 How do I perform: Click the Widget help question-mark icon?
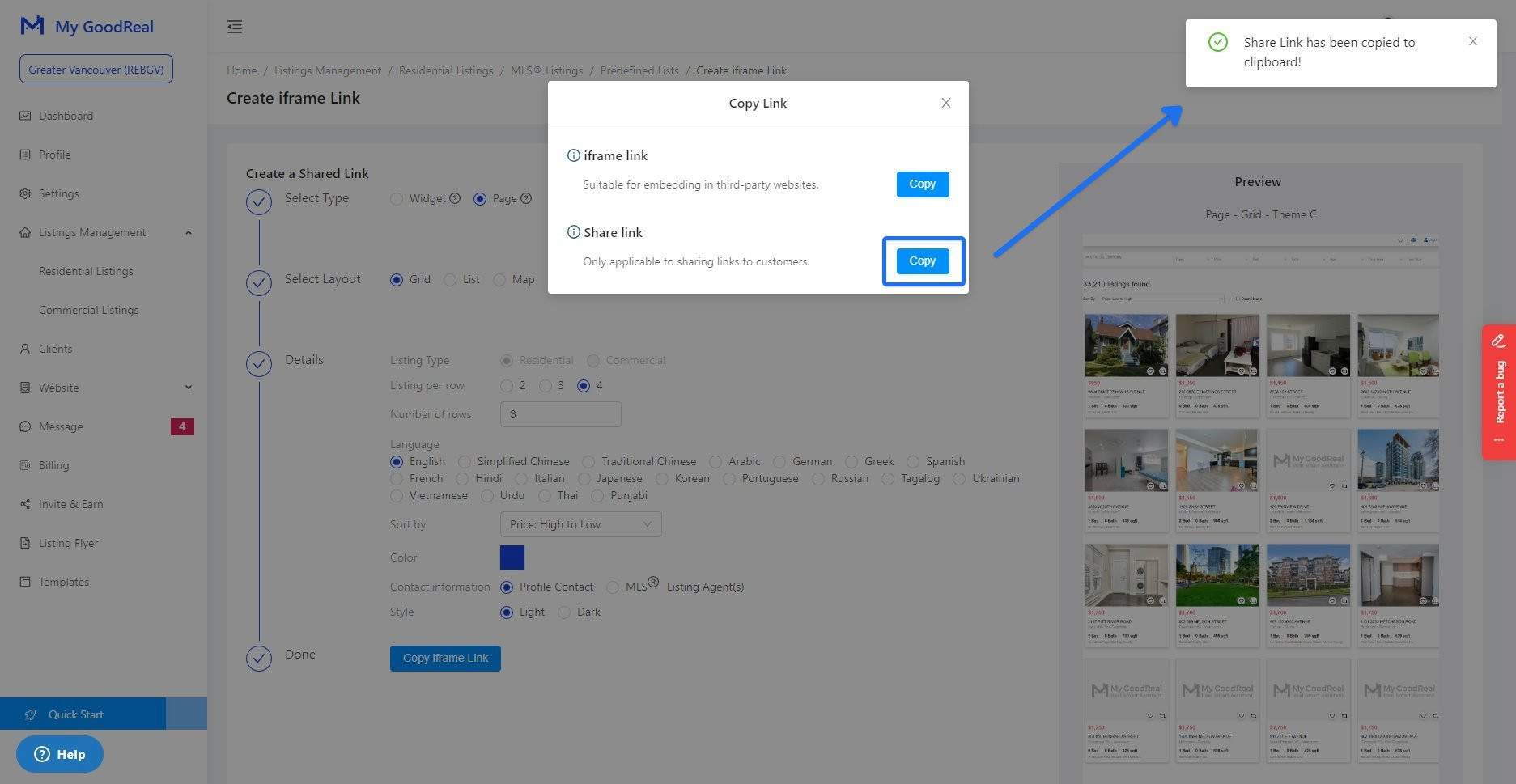455,198
